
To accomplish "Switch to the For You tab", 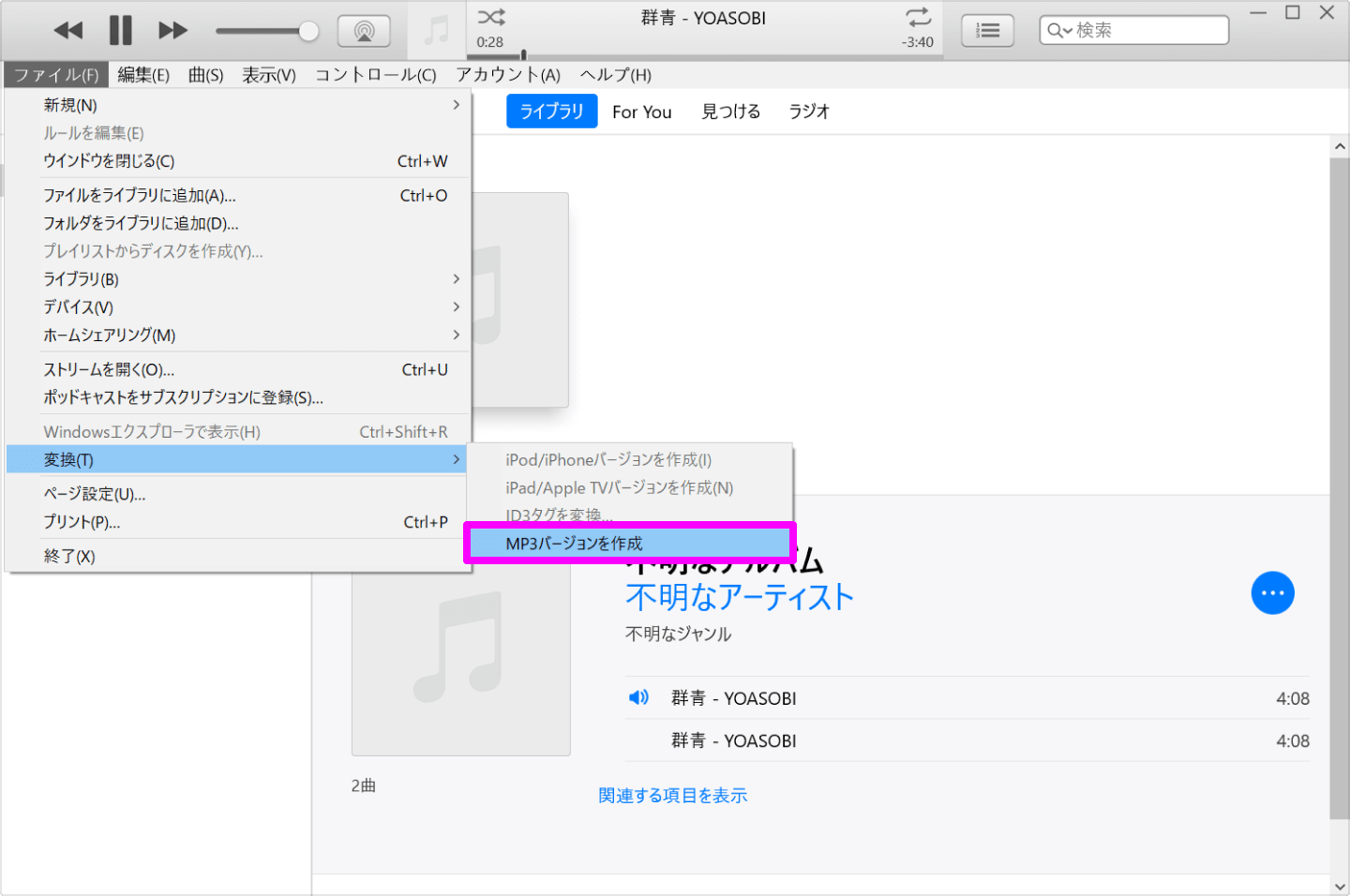I will pos(642,112).
